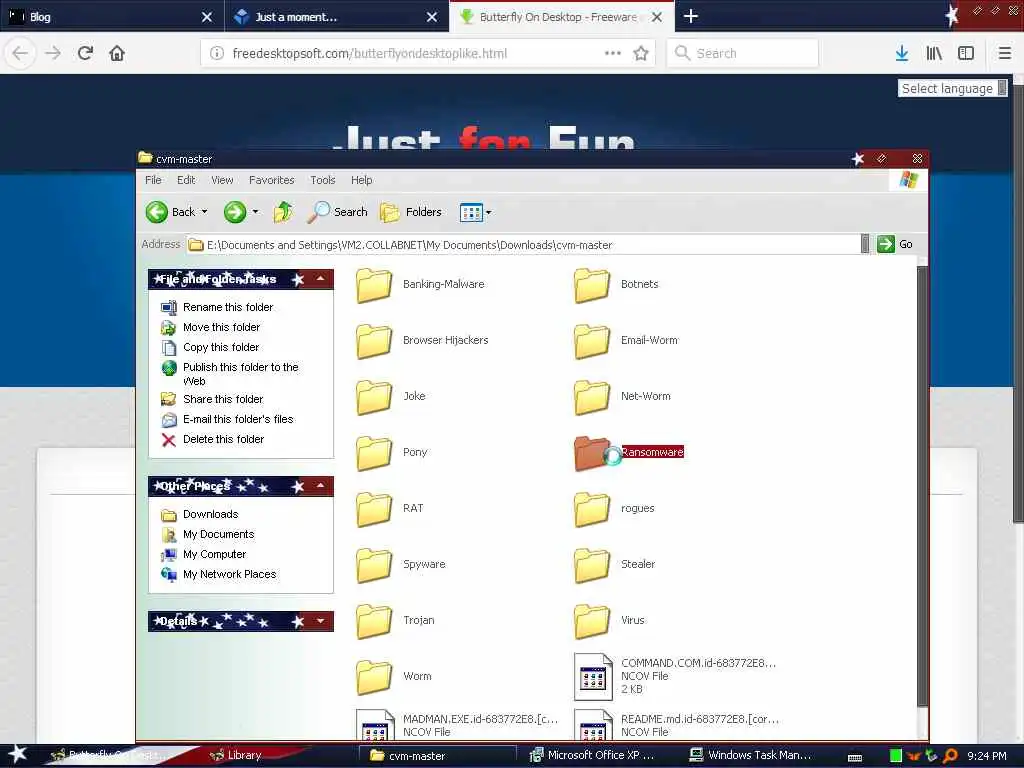This screenshot has width=1024, height=768.
Task: Collapse File and Folder Tasks panel
Action: (x=321, y=279)
